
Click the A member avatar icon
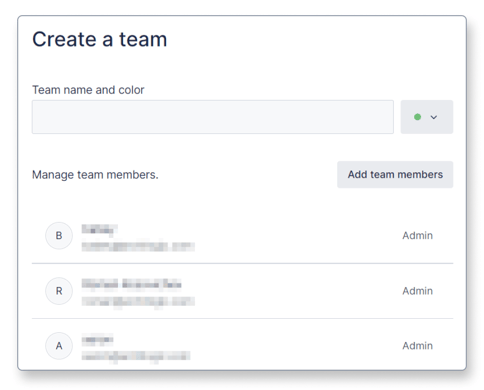(x=59, y=346)
